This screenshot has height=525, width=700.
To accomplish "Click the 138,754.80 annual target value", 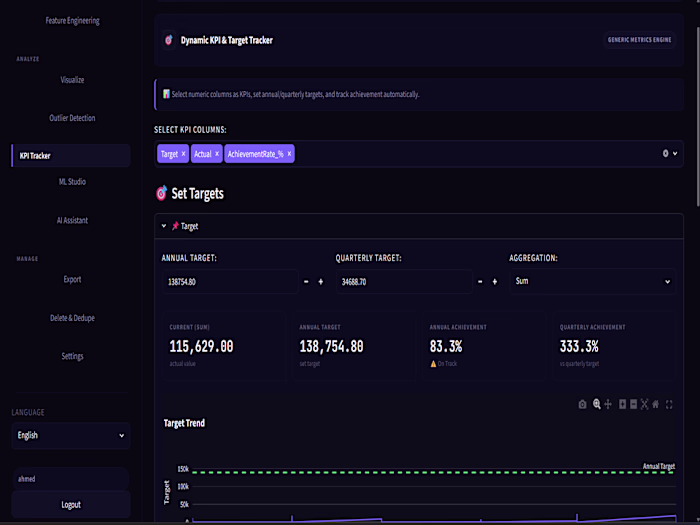I will click(331, 346).
